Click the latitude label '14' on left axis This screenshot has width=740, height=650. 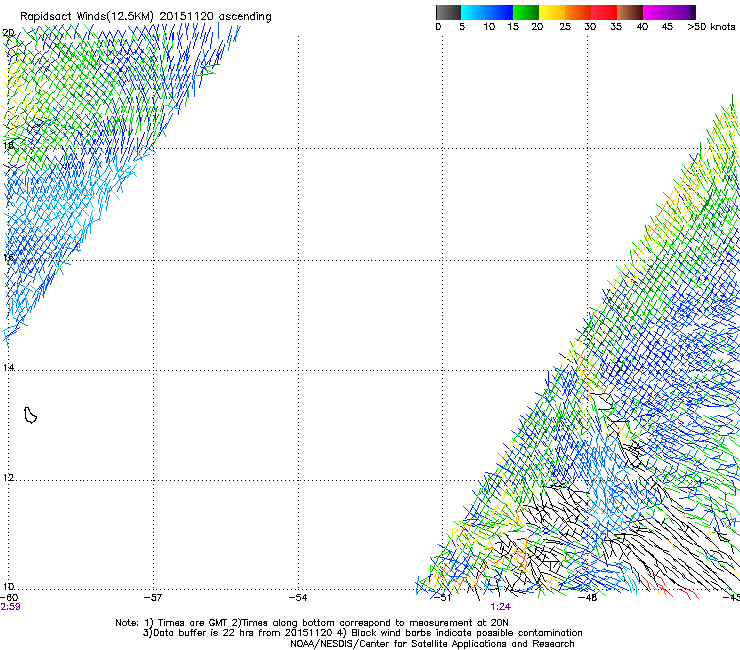pos(8,367)
